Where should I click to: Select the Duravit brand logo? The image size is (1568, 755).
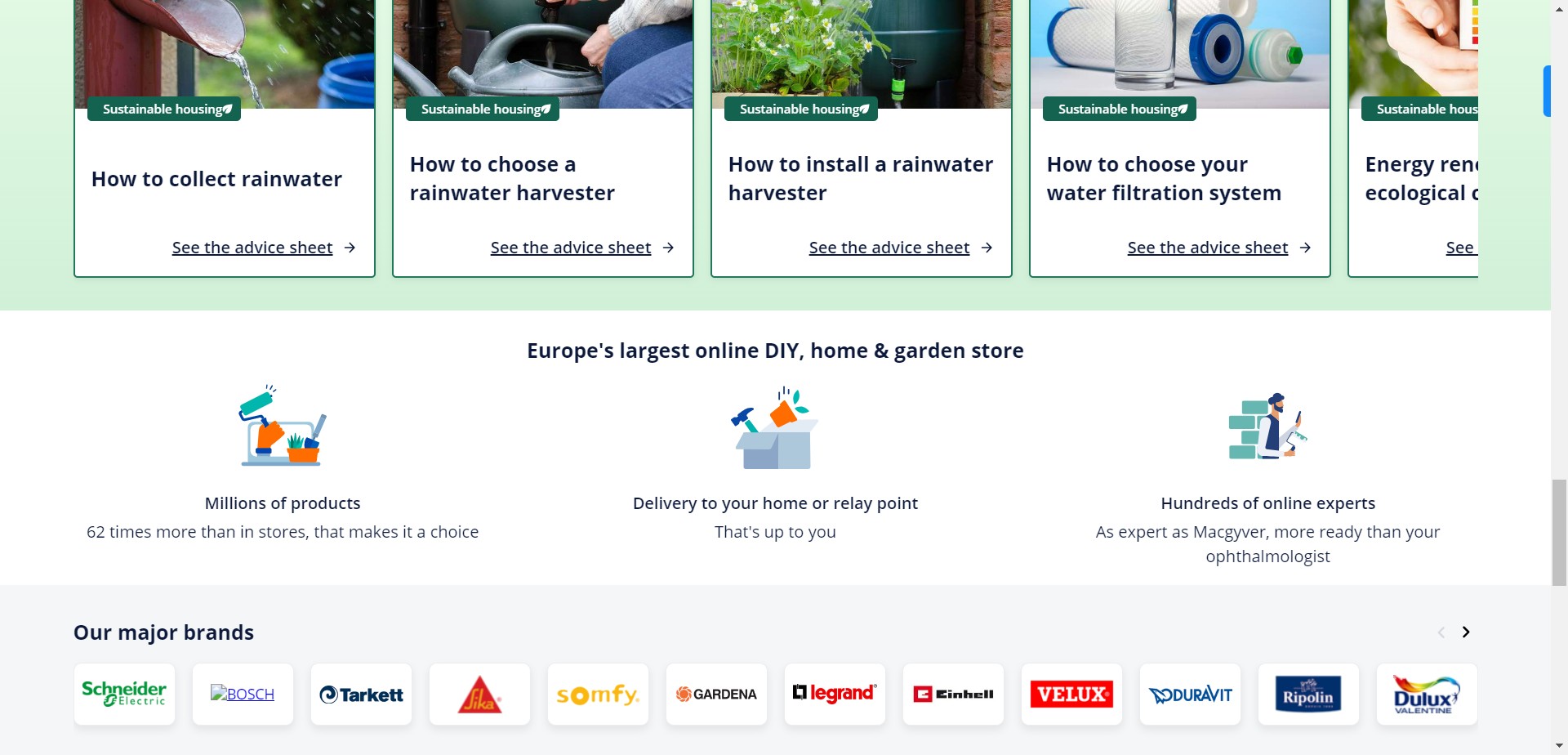coord(1190,694)
